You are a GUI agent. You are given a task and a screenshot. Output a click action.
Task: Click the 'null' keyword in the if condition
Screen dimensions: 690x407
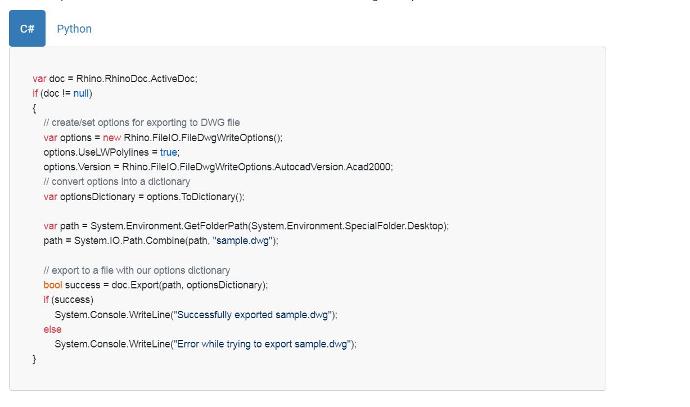[81, 93]
